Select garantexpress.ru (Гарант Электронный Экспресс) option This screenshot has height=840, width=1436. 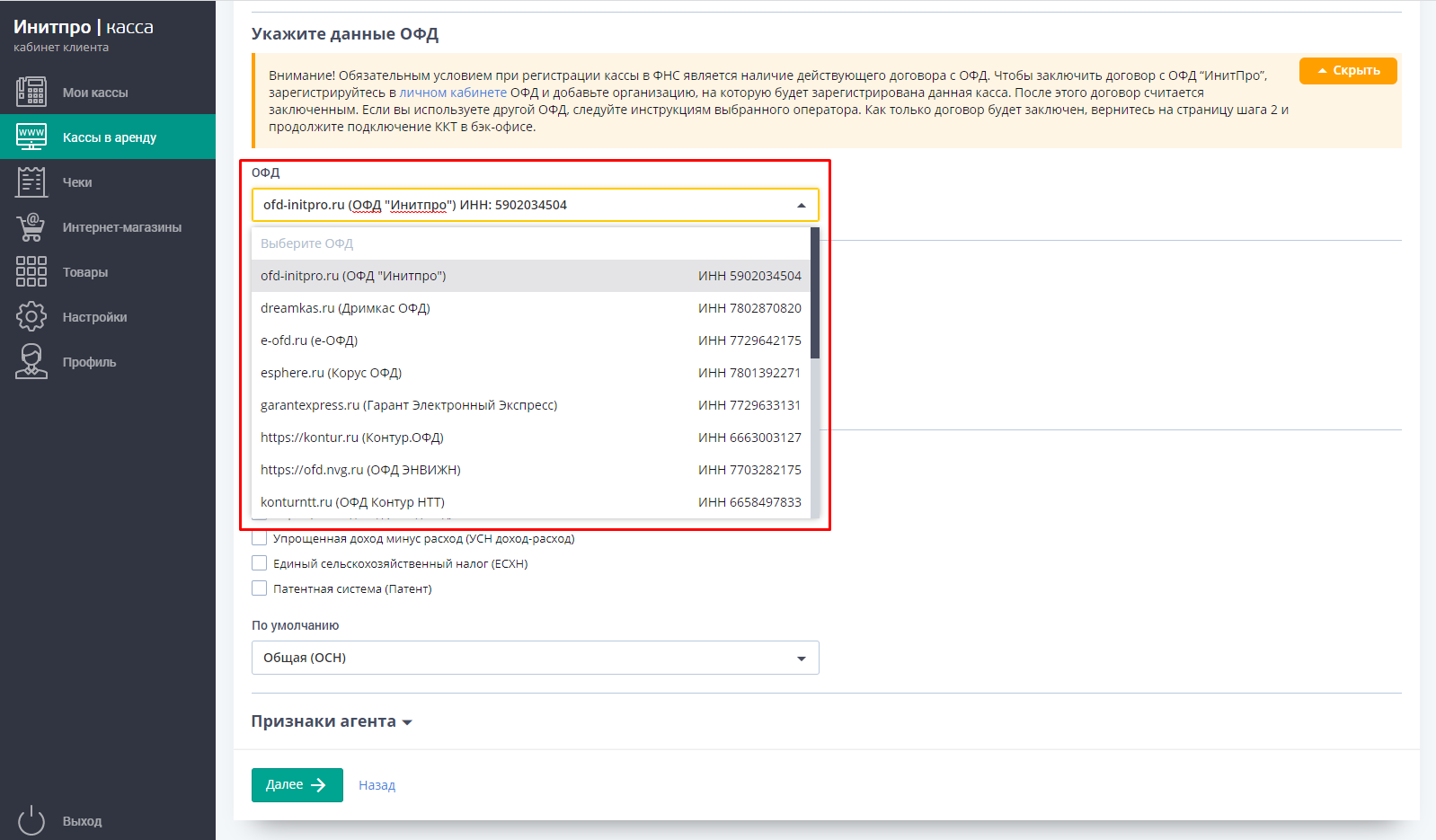click(531, 405)
